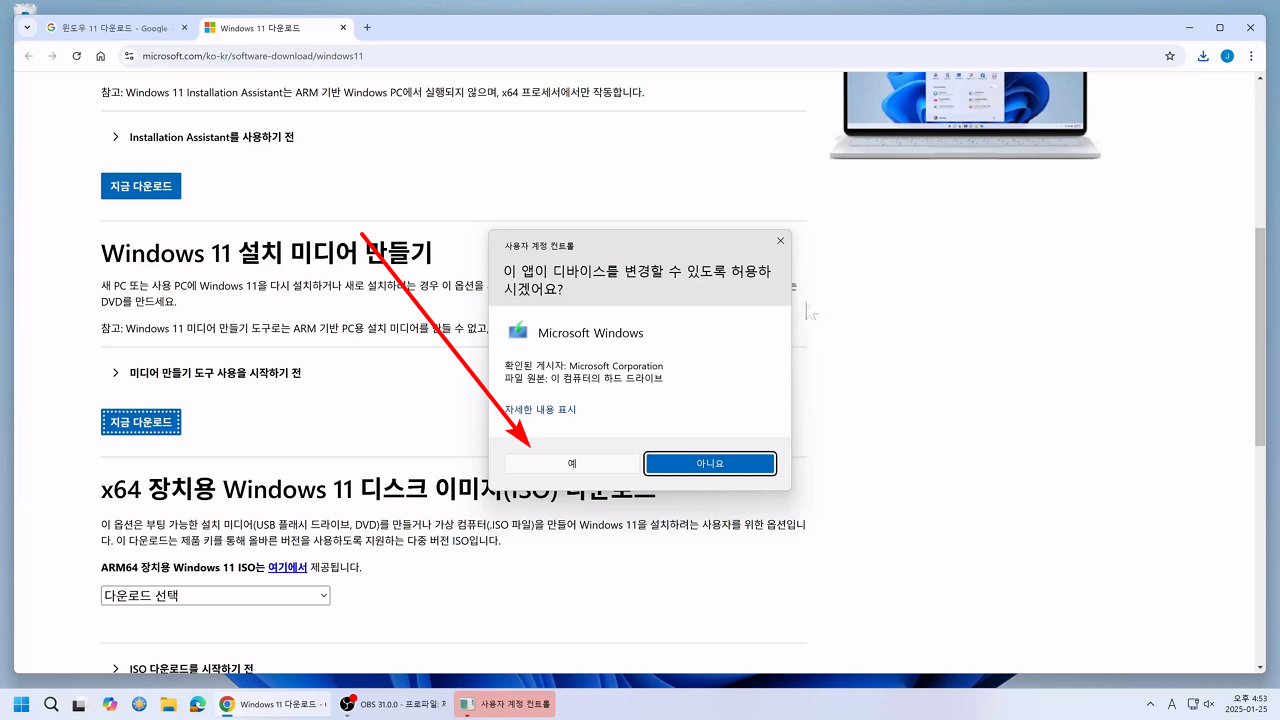1280x720 pixels.
Task: Click Chrome's forward navigation arrow
Action: pos(52,56)
